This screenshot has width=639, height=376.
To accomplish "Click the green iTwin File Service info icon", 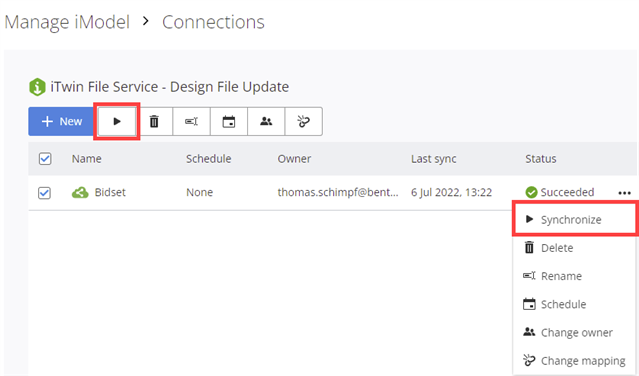I will 37,87.
